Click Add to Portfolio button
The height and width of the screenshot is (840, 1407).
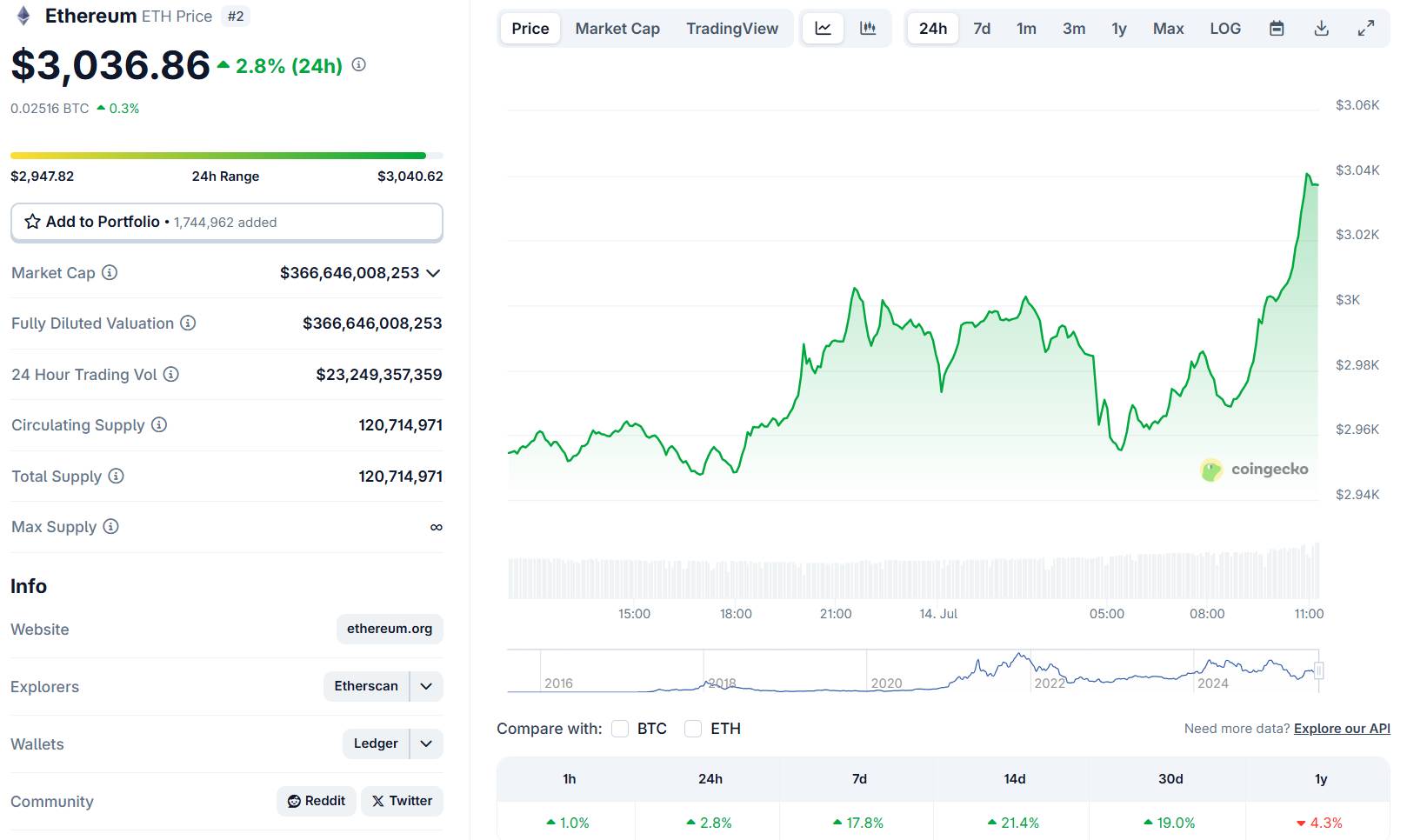[227, 222]
